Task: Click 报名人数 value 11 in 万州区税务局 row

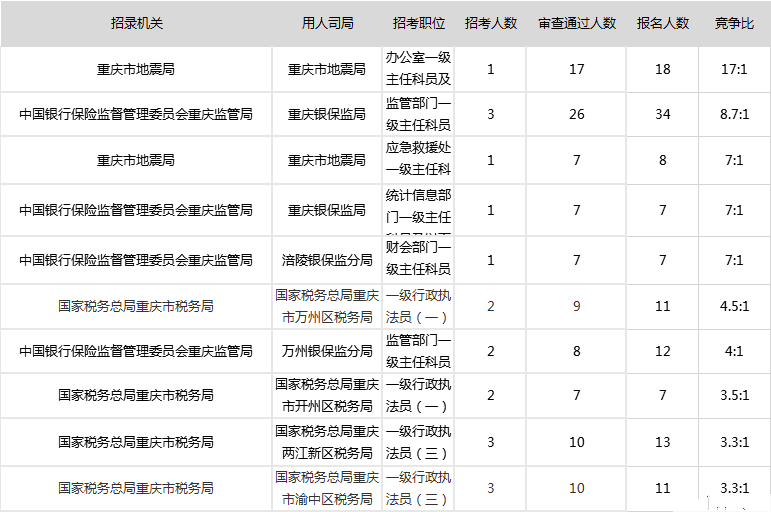Action: [x=662, y=306]
